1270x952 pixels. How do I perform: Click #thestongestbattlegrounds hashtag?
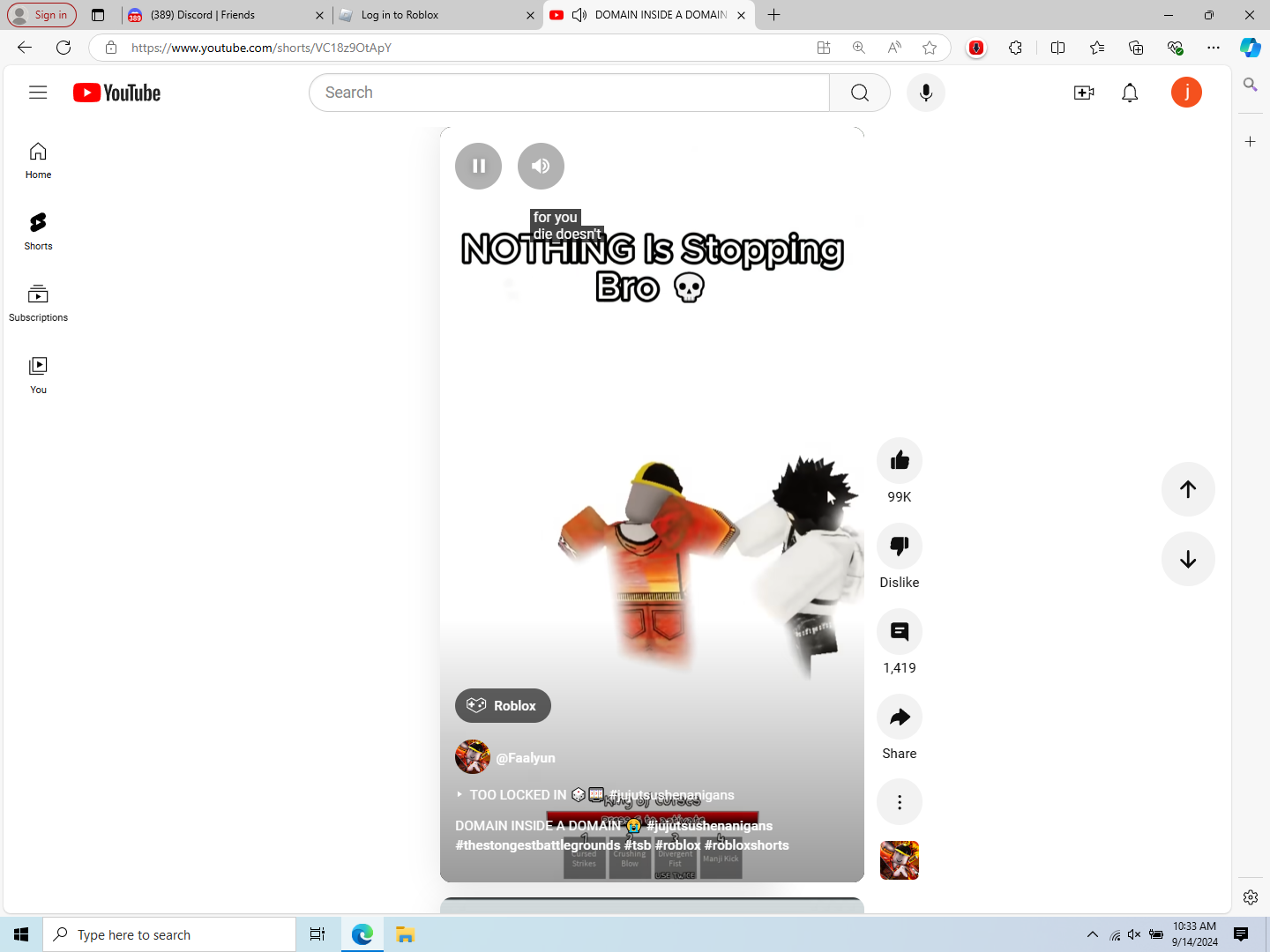point(538,845)
